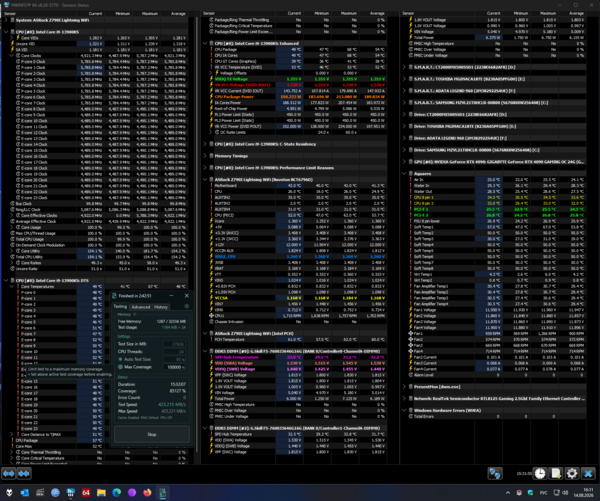Expand Core Distance to TJMAX row

tap(11, 434)
